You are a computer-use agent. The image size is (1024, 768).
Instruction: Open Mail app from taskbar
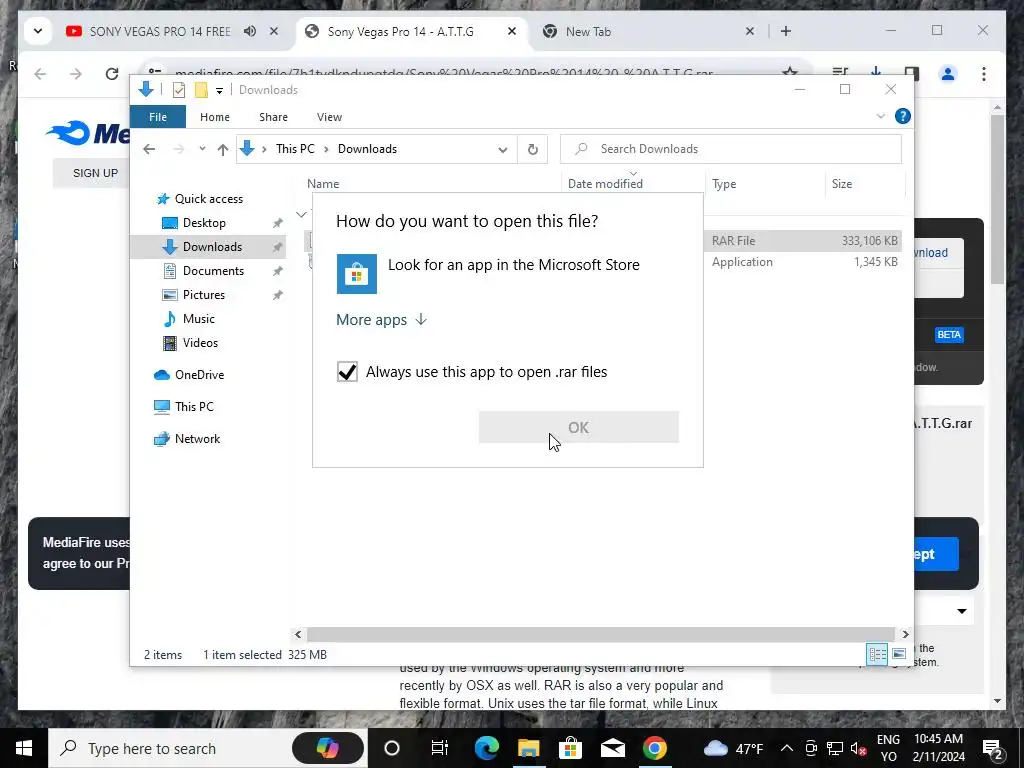click(613, 748)
